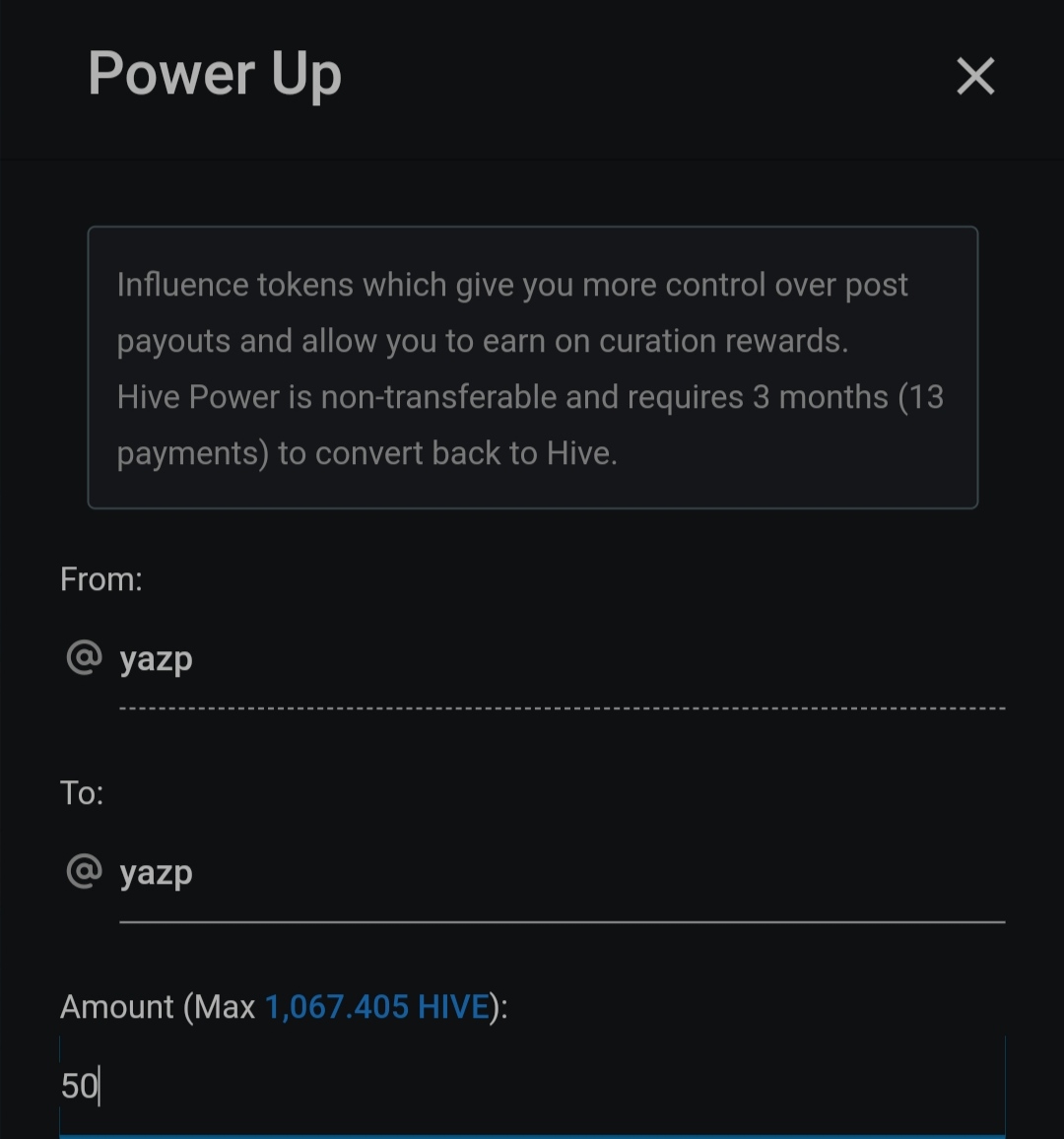Image resolution: width=1064 pixels, height=1139 pixels.
Task: Click the word "Amount" in the label
Action: pyautogui.click(x=116, y=1007)
